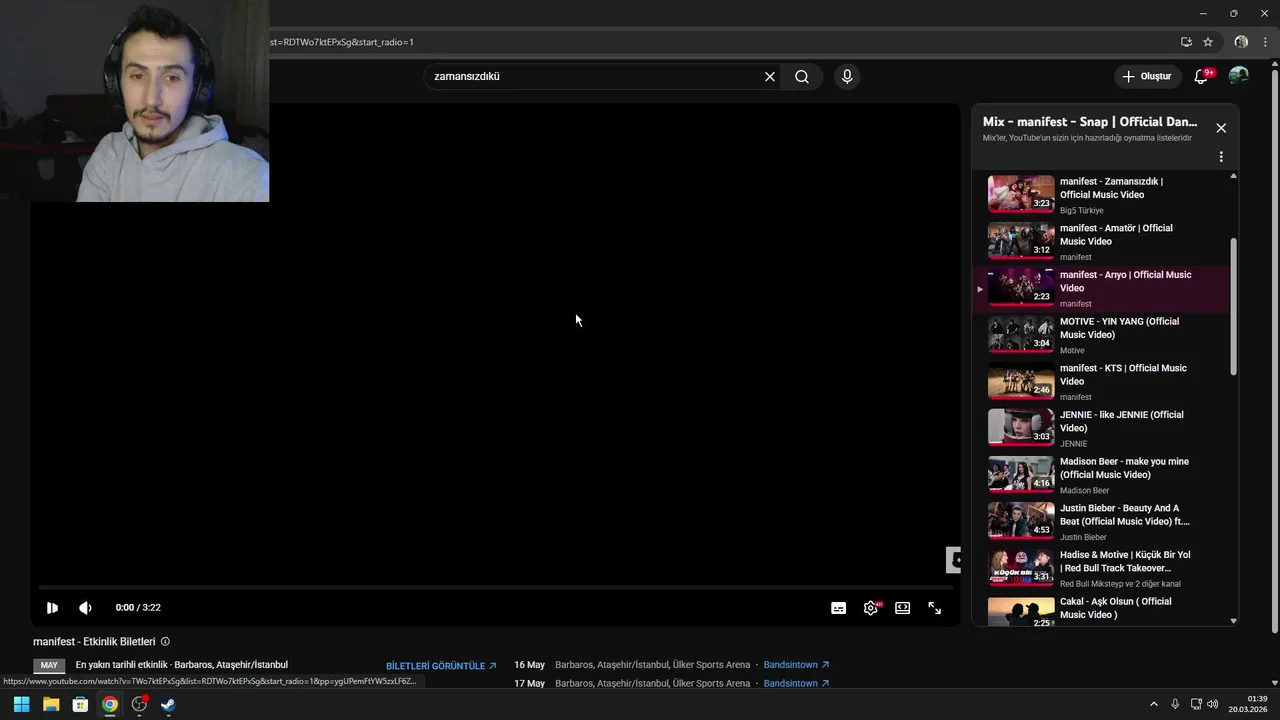
Task: Bookmark the page with star icon
Action: [1208, 42]
